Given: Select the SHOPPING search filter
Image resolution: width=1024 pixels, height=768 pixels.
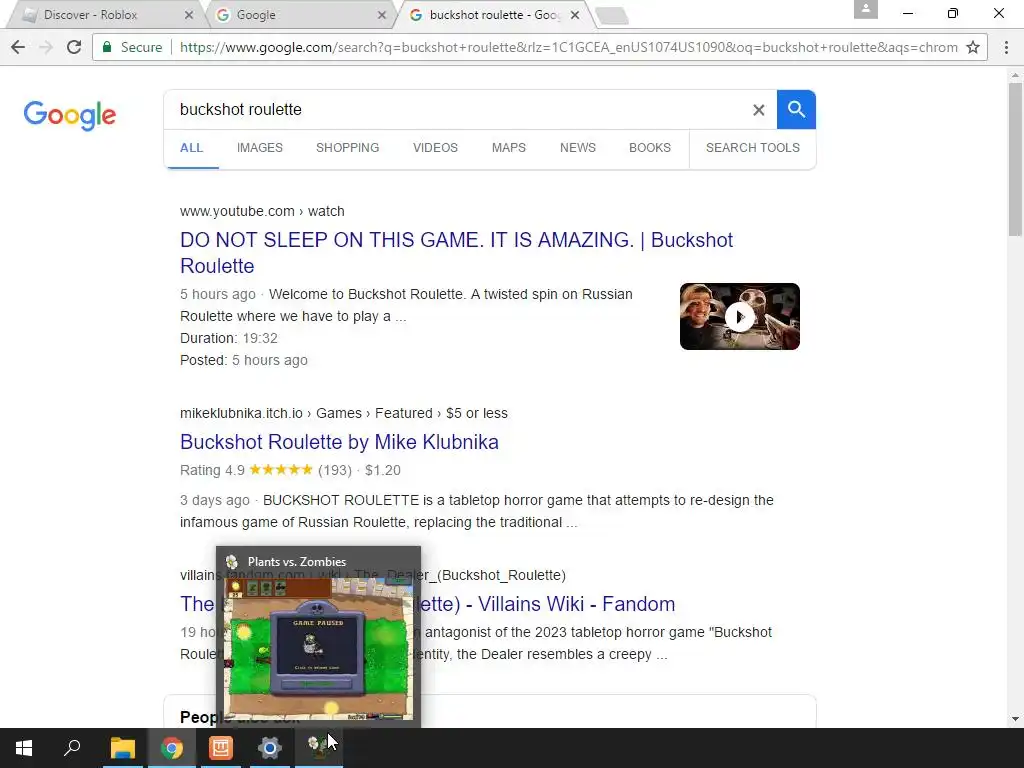Looking at the screenshot, I should [x=347, y=148].
